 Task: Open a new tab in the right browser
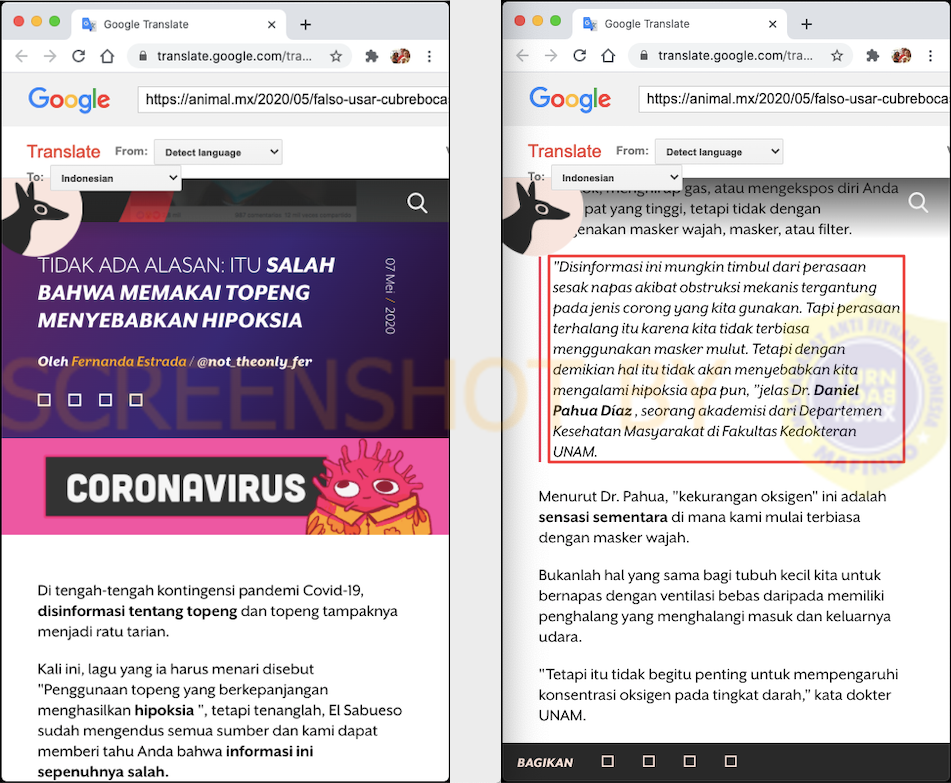click(807, 24)
